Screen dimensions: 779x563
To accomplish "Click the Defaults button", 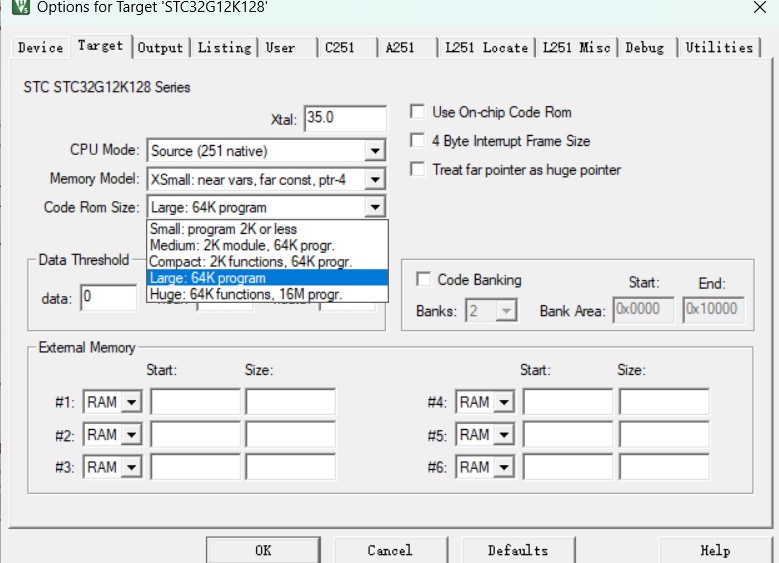I will tap(518, 550).
